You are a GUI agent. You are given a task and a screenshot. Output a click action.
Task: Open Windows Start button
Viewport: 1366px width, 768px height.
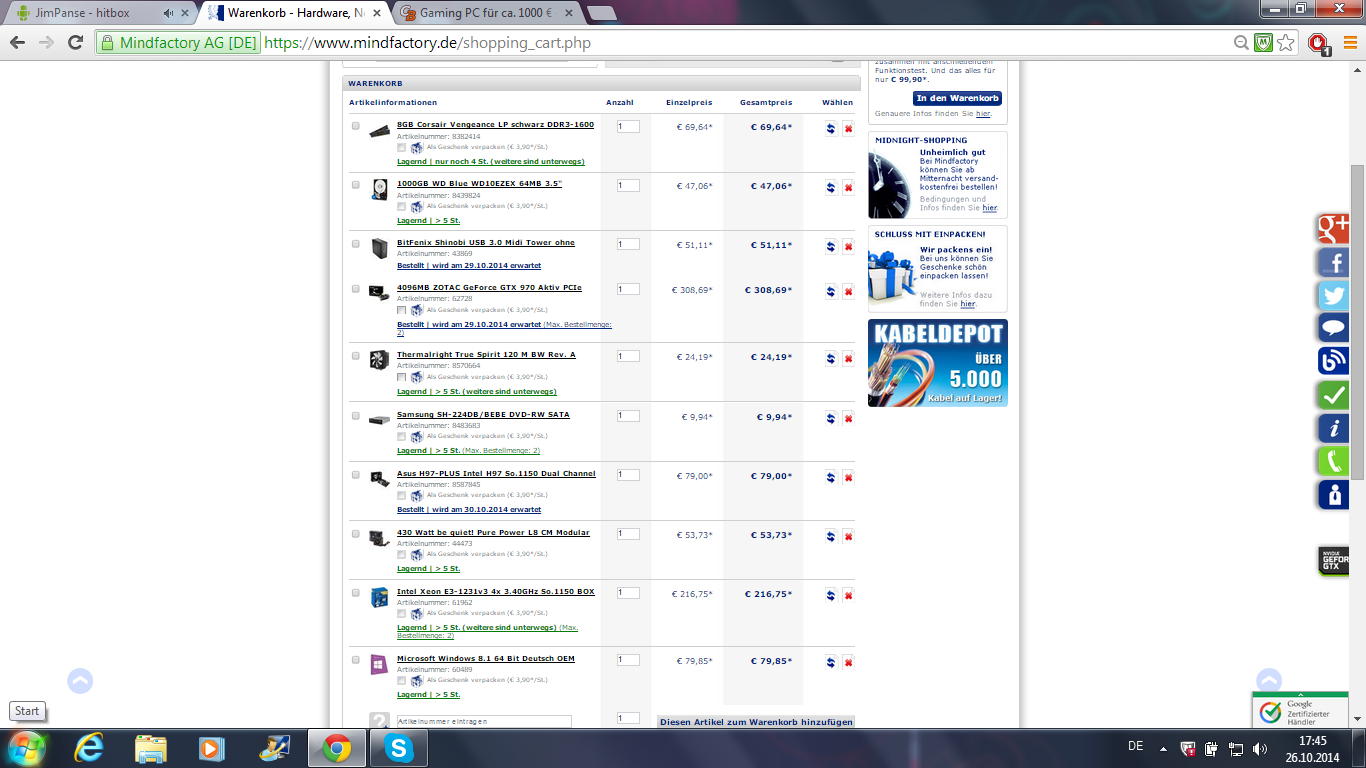click(26, 748)
